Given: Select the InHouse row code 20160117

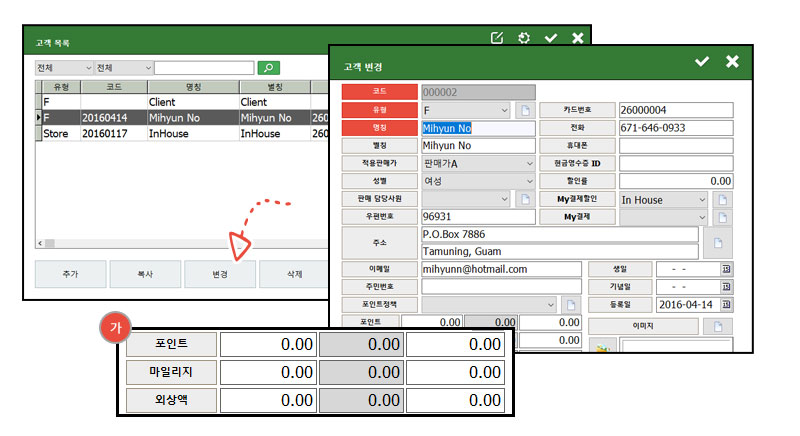Looking at the screenshot, I should [184, 134].
